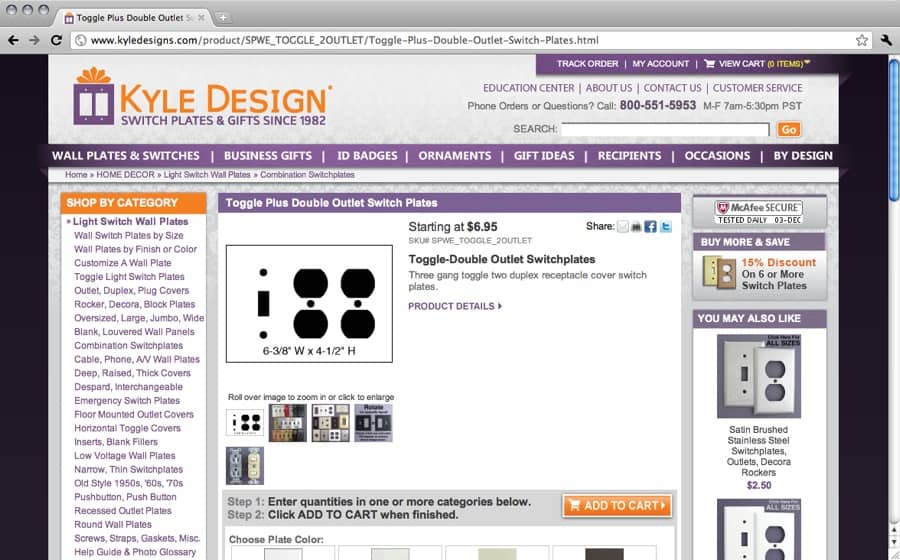Select the second product thumbnail image
Screen dimensions: 900x560
tap(288, 423)
